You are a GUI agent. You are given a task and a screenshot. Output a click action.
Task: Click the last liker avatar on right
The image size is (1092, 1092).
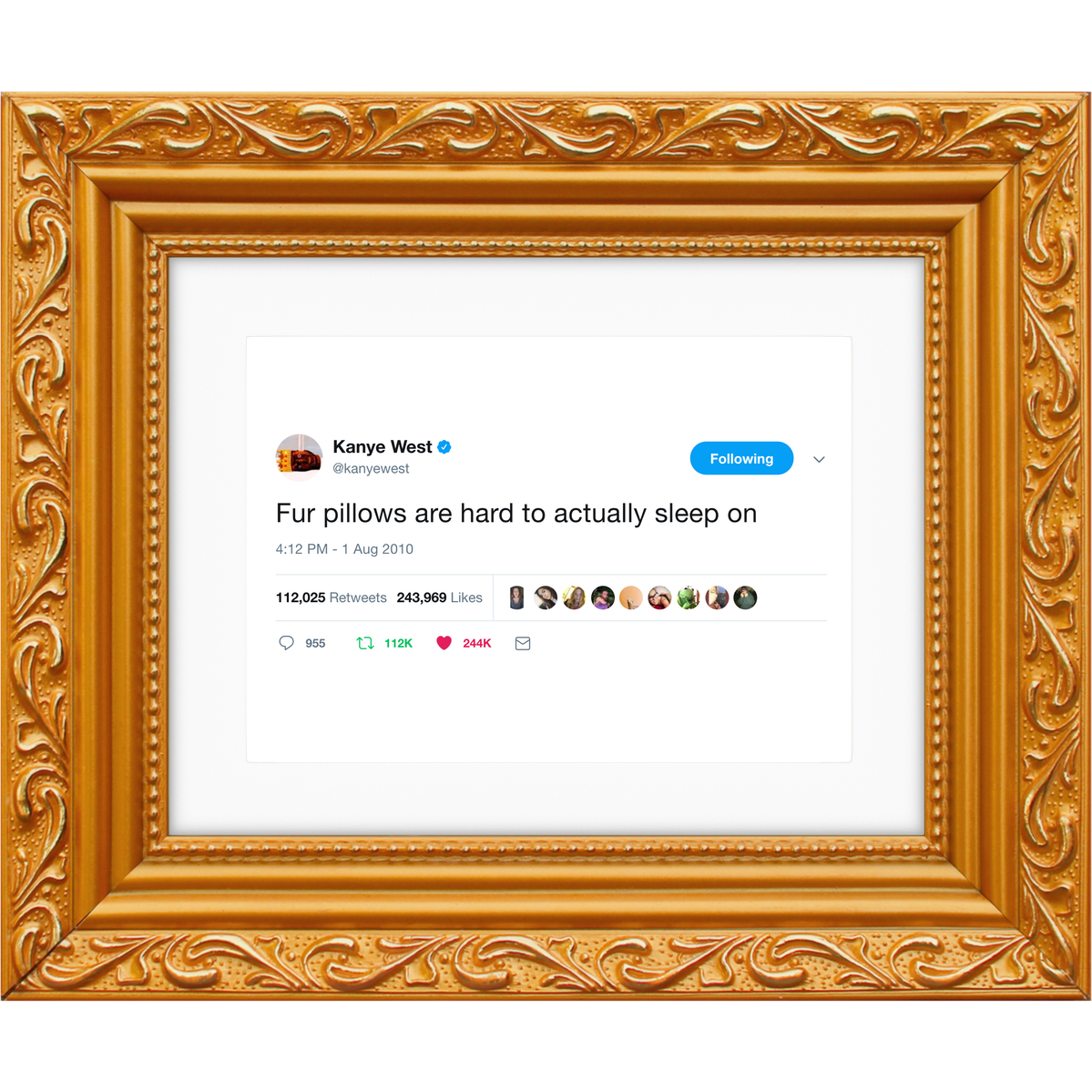(x=745, y=597)
